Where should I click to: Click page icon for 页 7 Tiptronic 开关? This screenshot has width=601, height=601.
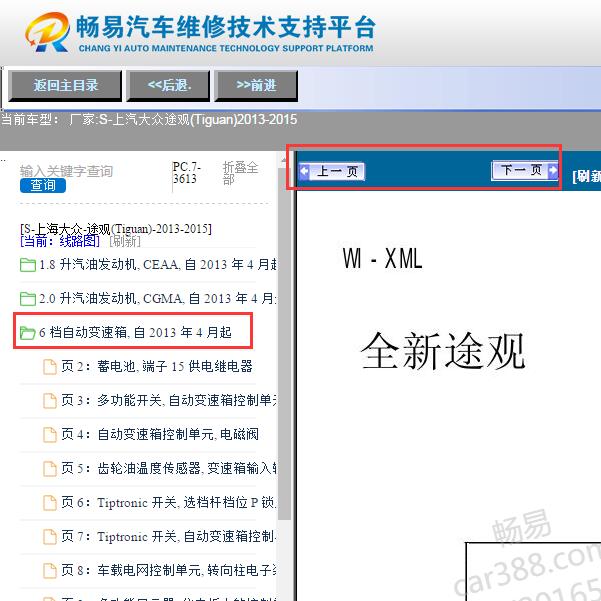(x=50, y=537)
